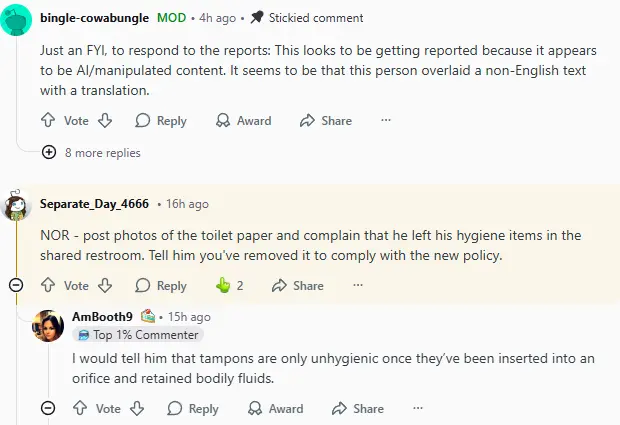The image size is (620, 425).
Task: Upvote bingle-cowabungle's stickied comment
Action: [47, 120]
